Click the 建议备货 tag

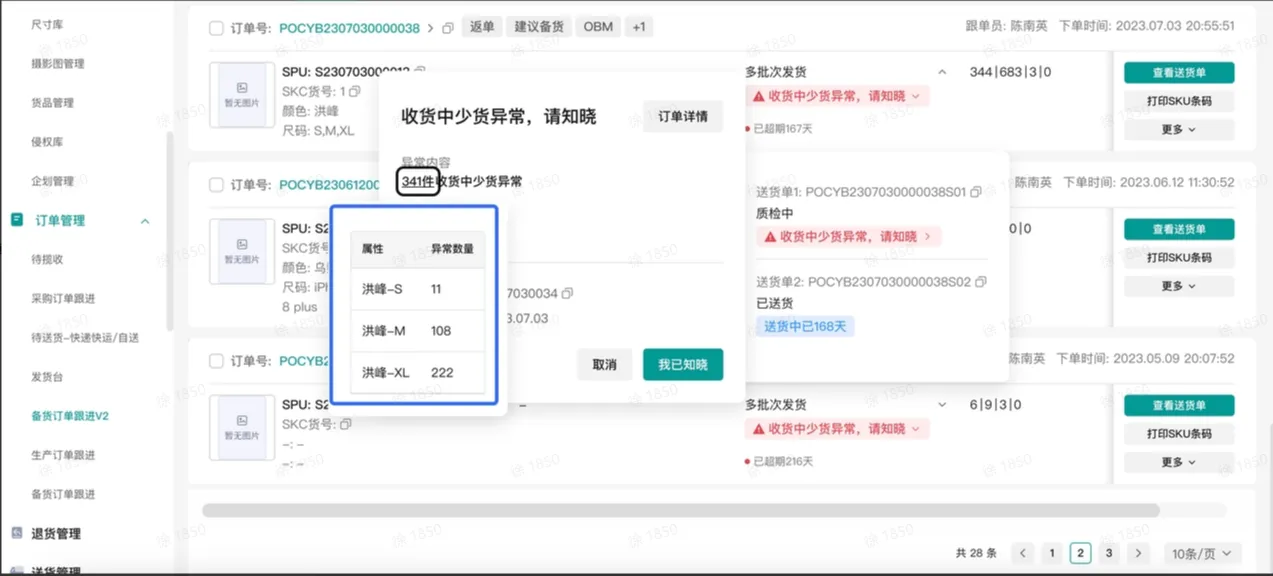(x=539, y=27)
